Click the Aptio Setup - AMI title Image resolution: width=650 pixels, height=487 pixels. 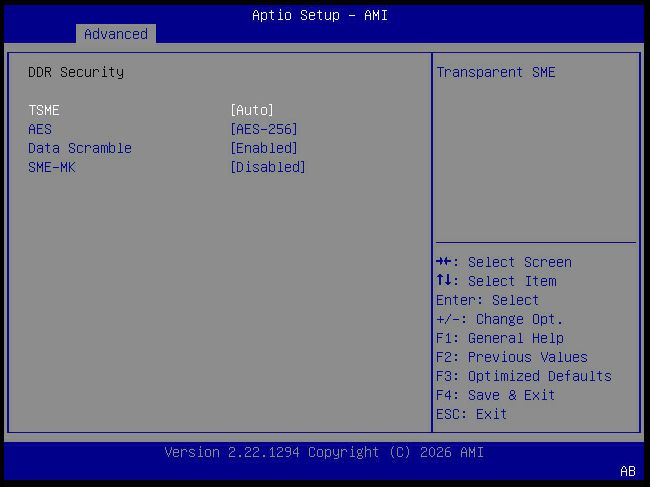coord(320,15)
